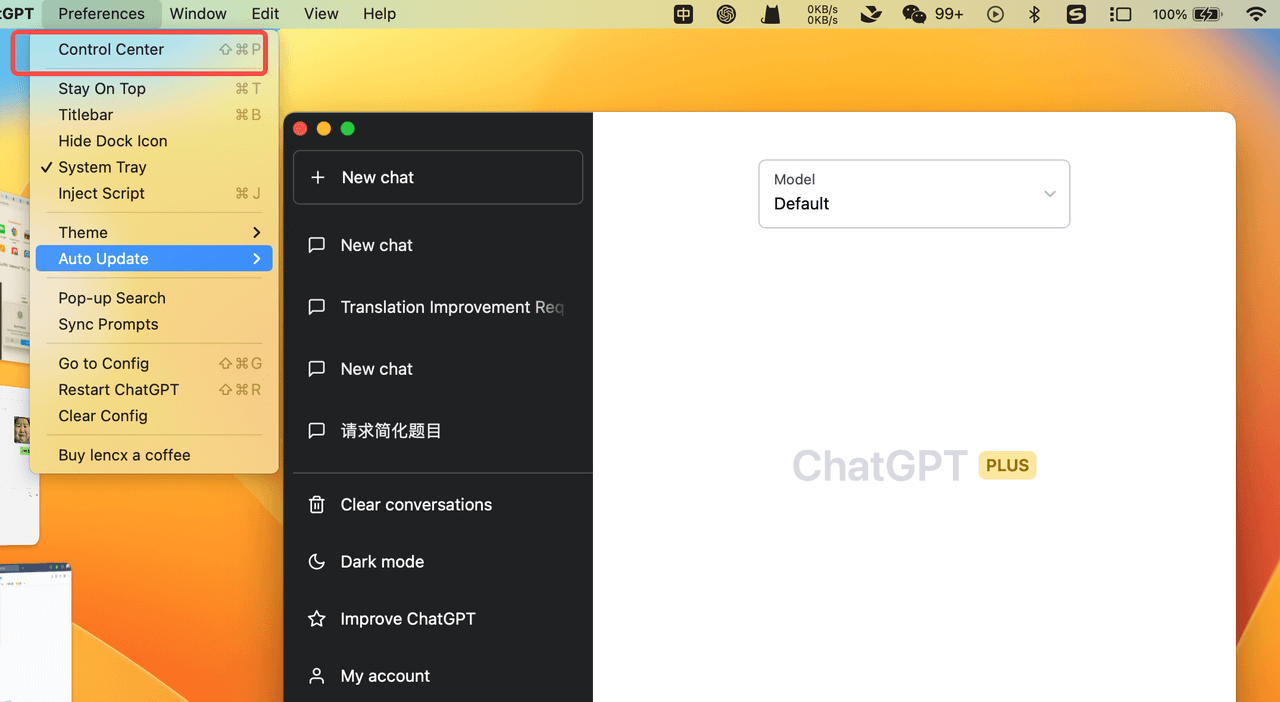Choose Clear Config menu item
The image size is (1280, 702).
pyautogui.click(x=154, y=416)
